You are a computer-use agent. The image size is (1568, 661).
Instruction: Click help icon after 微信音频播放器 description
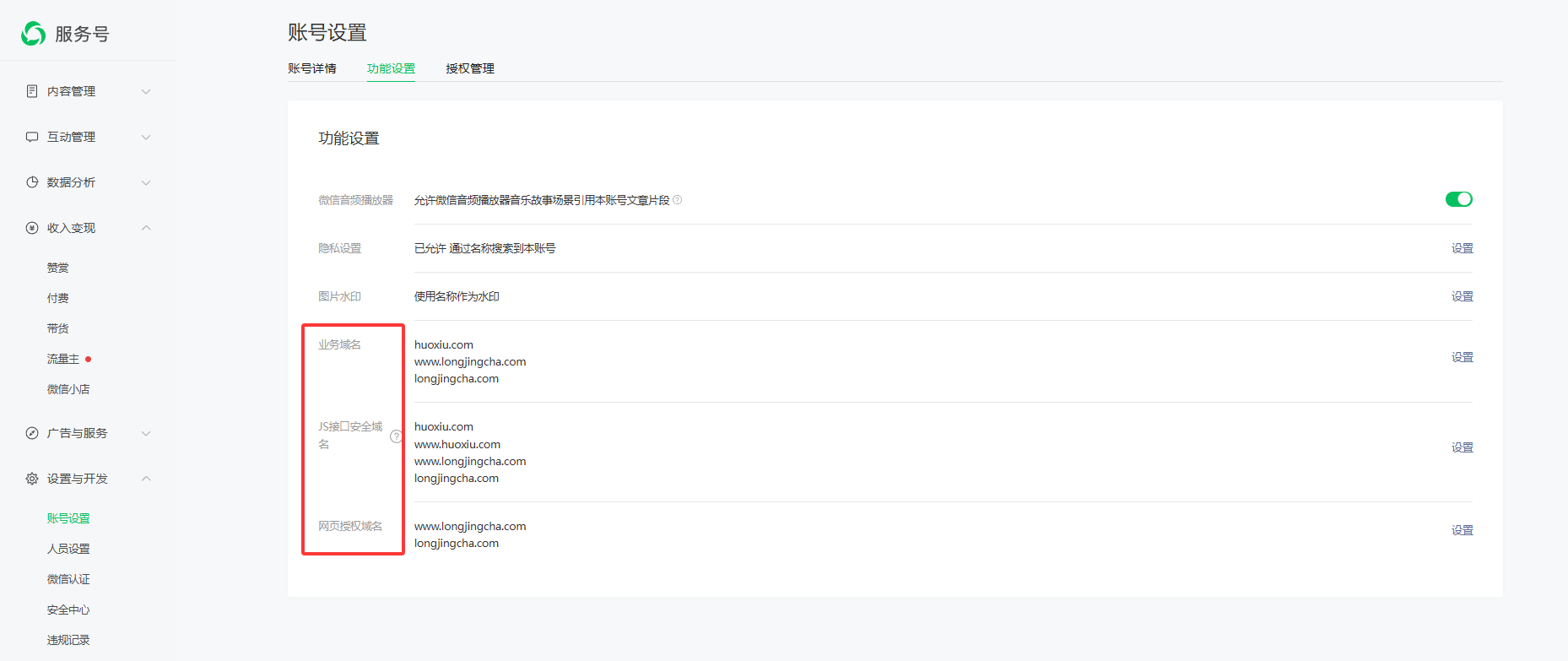(x=677, y=200)
